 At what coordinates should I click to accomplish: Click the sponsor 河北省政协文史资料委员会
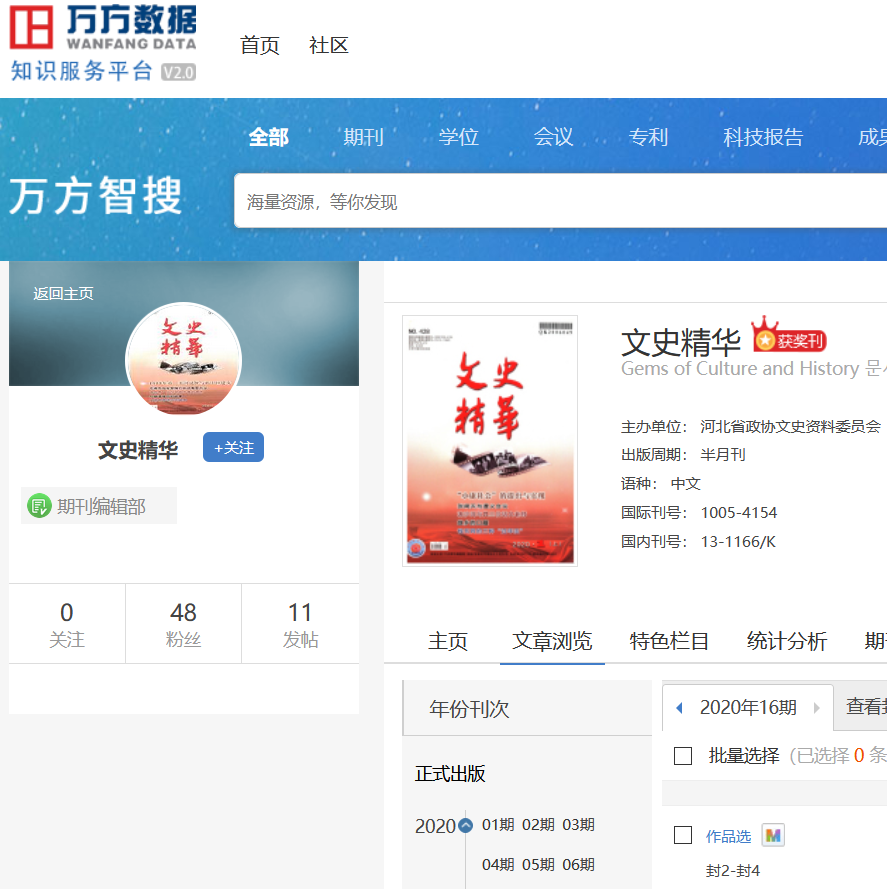pos(791,426)
